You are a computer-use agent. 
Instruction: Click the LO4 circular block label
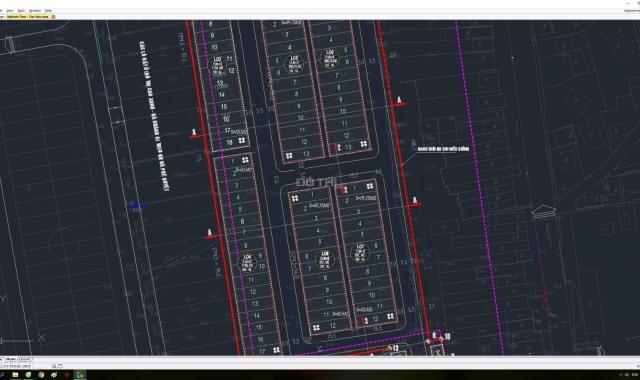[x=247, y=262]
